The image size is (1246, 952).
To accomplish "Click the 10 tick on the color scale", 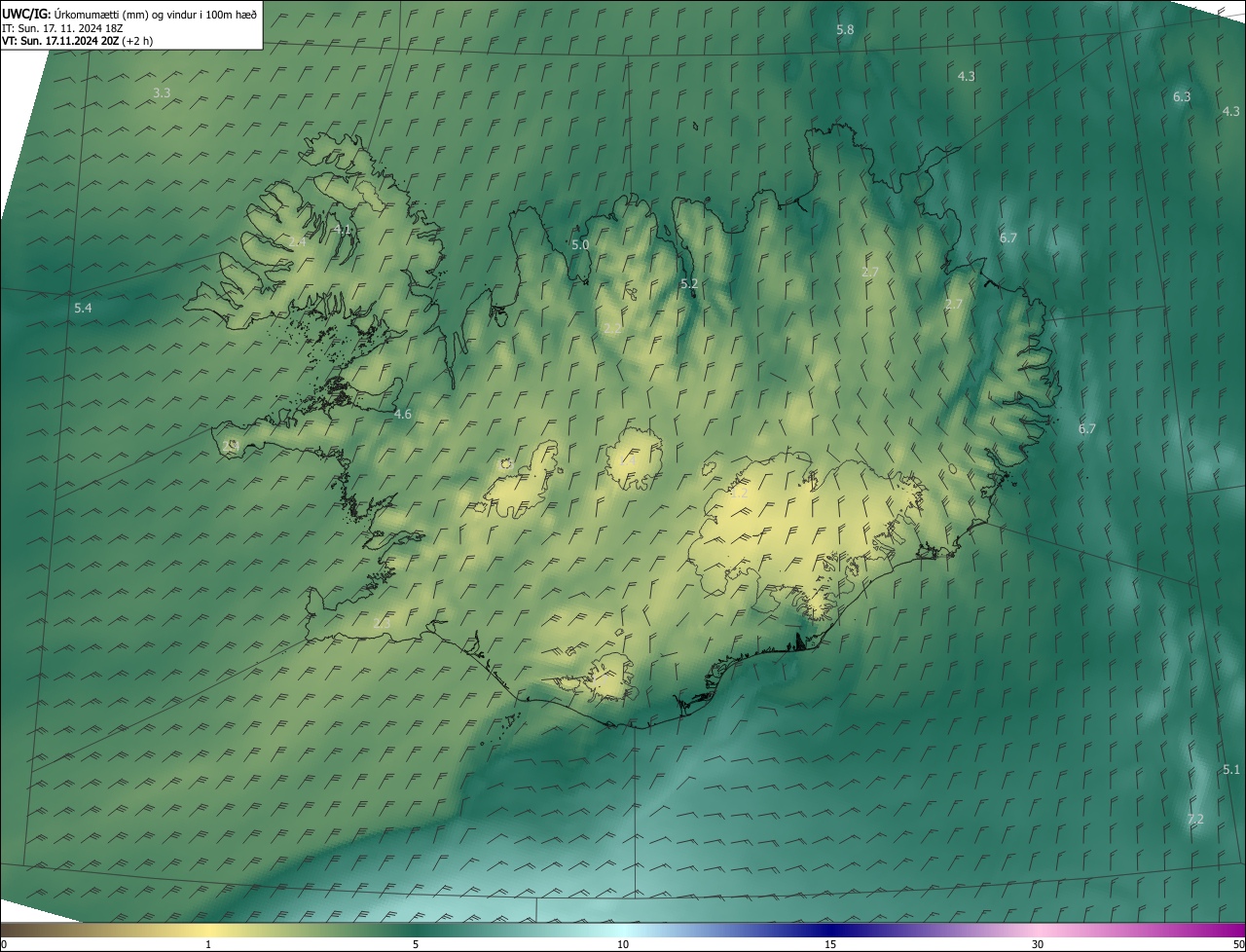I will pyautogui.click(x=623, y=945).
